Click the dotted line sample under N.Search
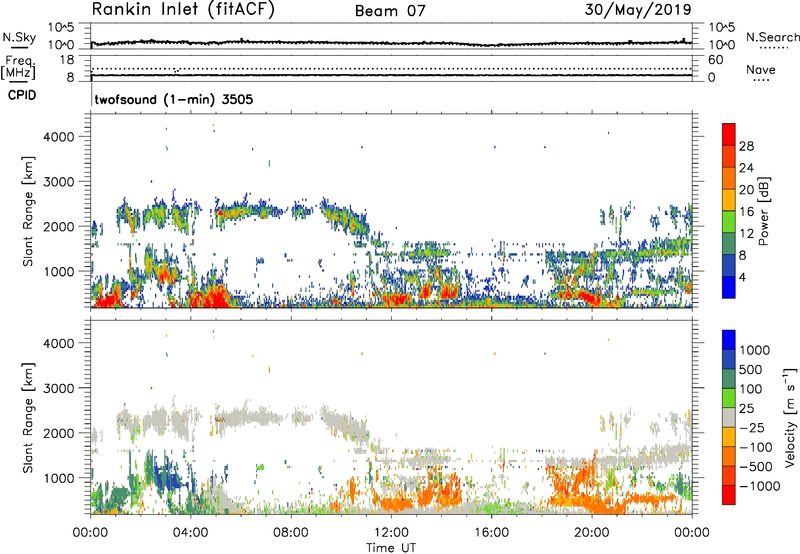The width and height of the screenshot is (800, 554). (774, 48)
